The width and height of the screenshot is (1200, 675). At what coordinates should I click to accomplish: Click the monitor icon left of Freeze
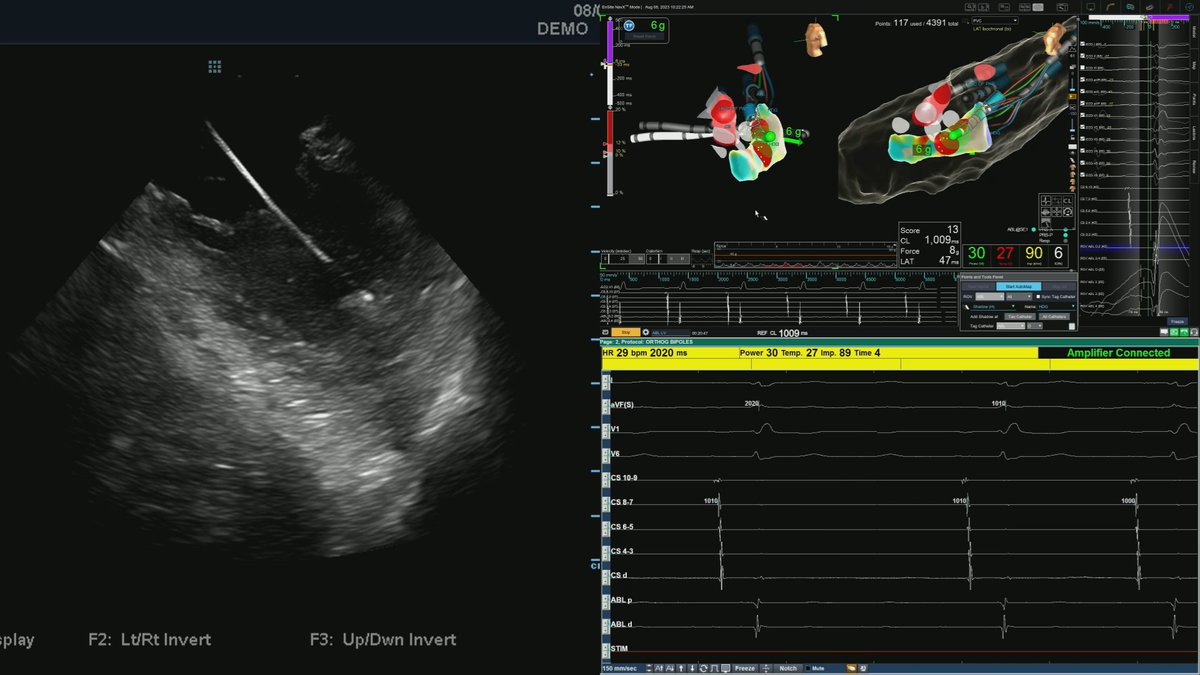(x=725, y=668)
